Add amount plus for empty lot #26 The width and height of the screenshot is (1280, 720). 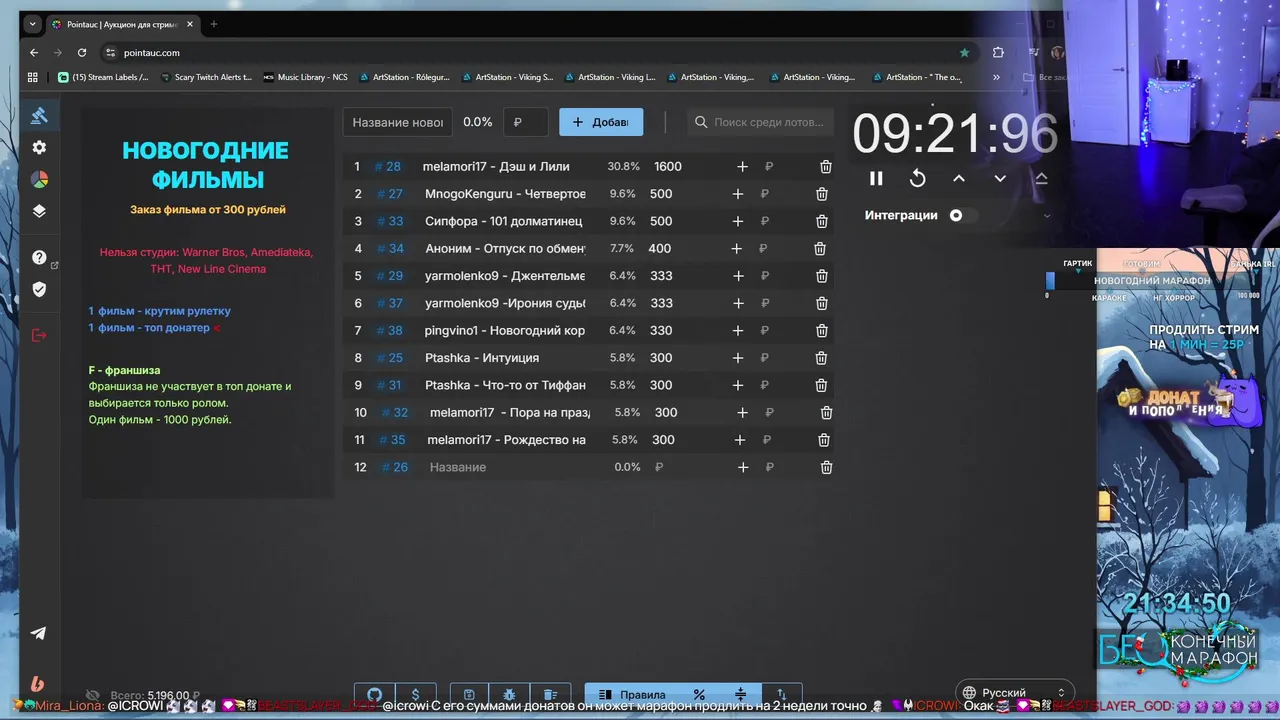click(742, 467)
